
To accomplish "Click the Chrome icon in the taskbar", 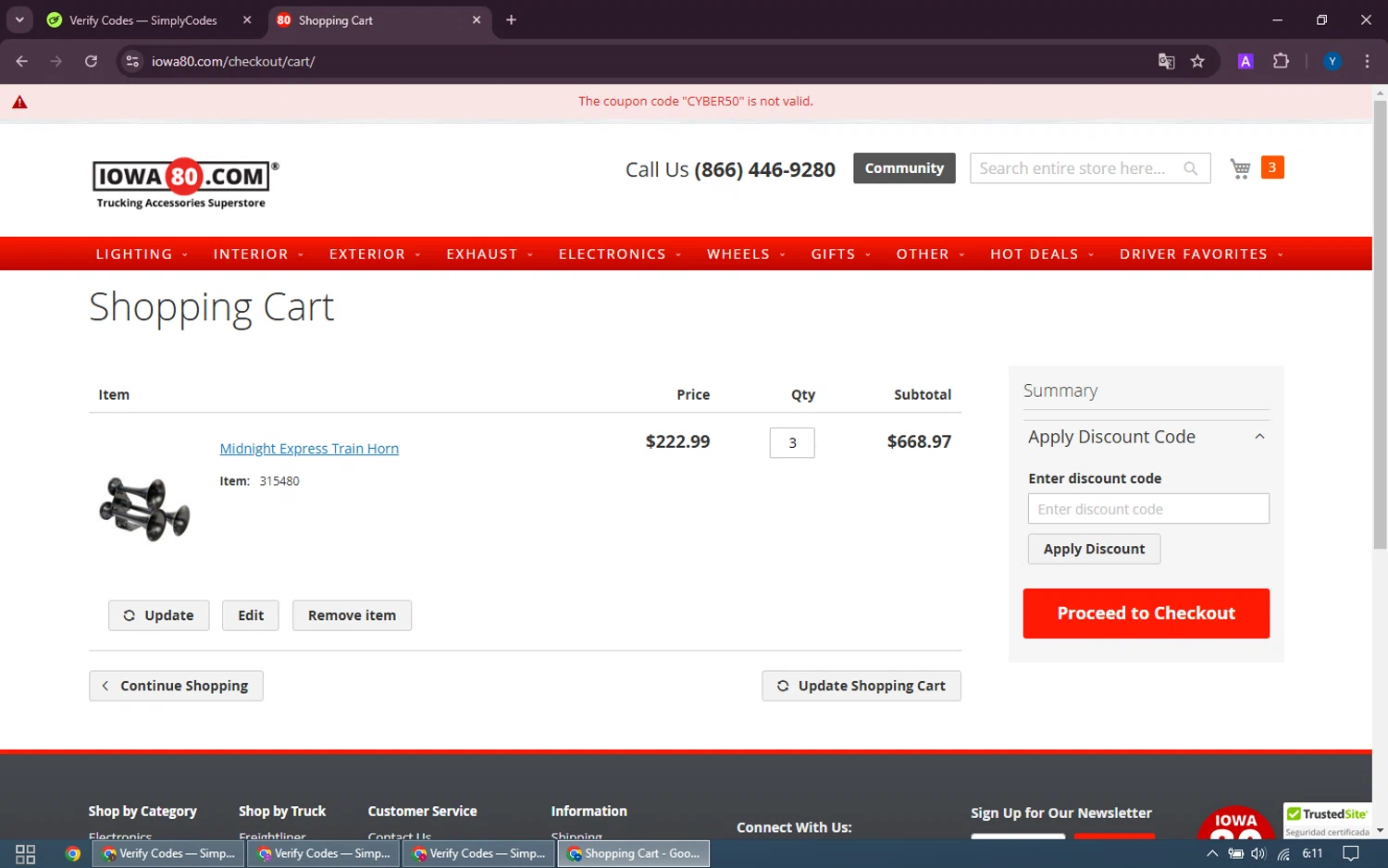I will coord(72,853).
